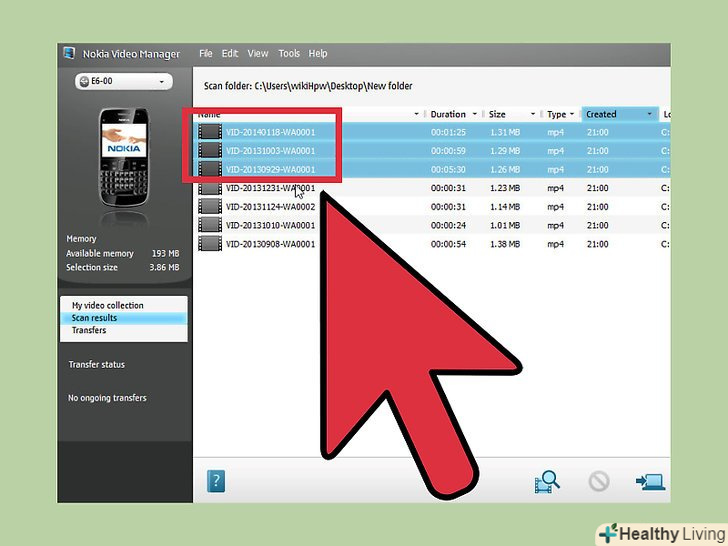Viewport: 728px width, 546px height.
Task: Click film thumbnail of VID-20140118-WA0001
Action: point(210,132)
